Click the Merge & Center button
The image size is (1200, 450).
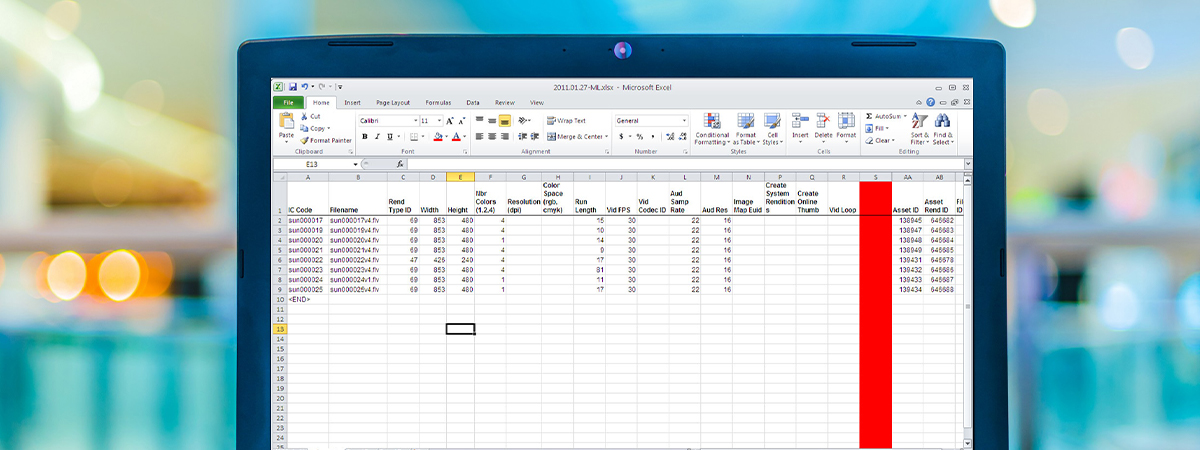click(x=576, y=137)
